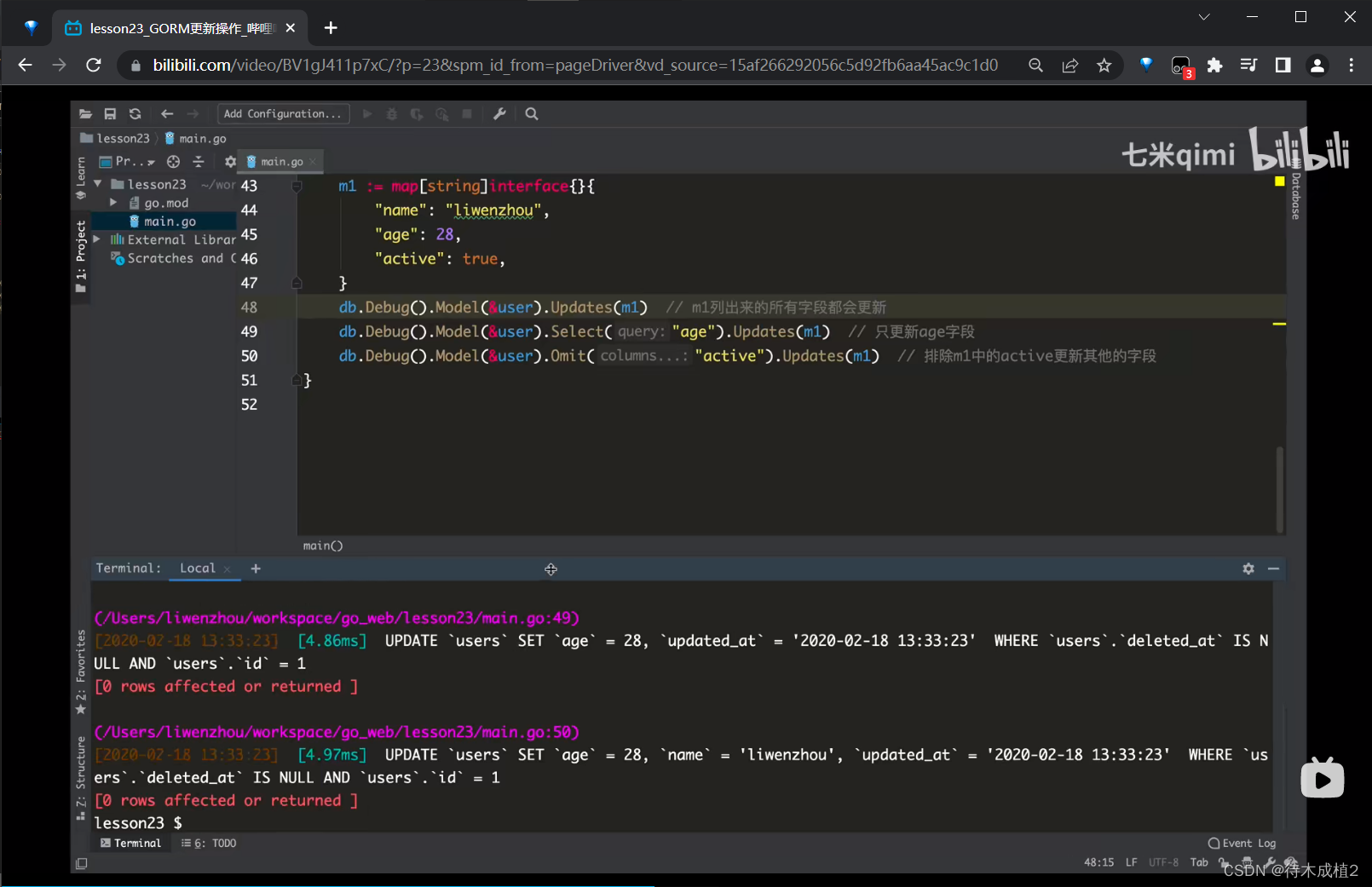Click lesson23 in the breadcrumb bar
1372x887 pixels.
[114, 138]
